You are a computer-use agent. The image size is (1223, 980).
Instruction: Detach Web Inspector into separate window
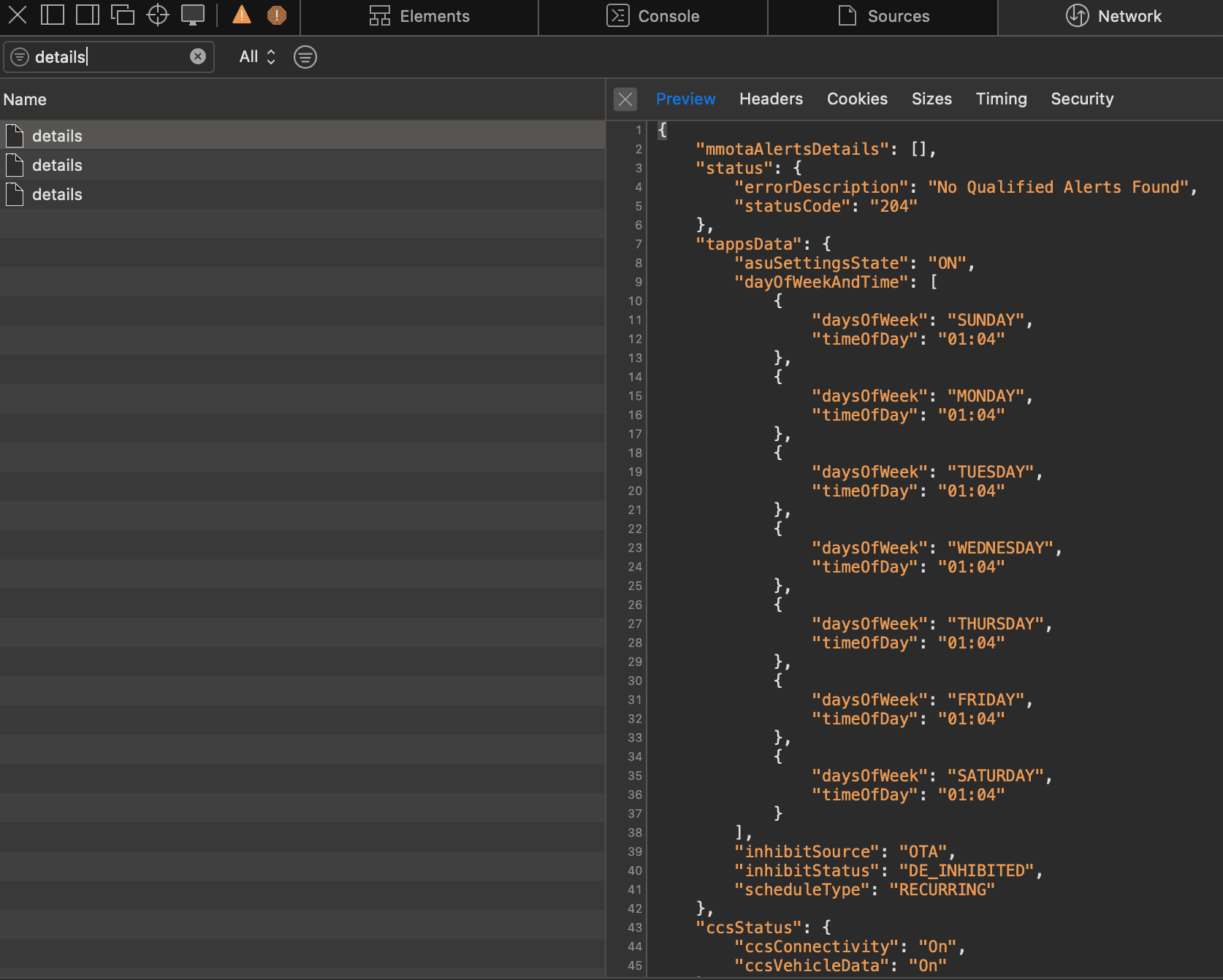coord(122,15)
